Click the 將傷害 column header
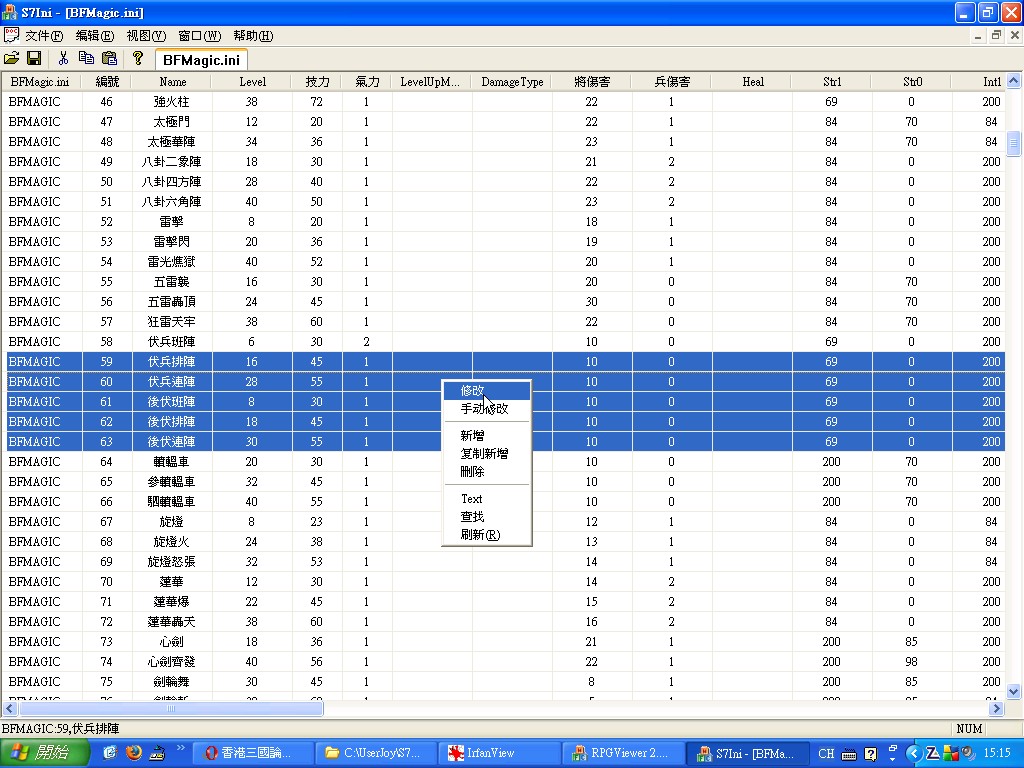The width and height of the screenshot is (1024, 768). click(592, 82)
